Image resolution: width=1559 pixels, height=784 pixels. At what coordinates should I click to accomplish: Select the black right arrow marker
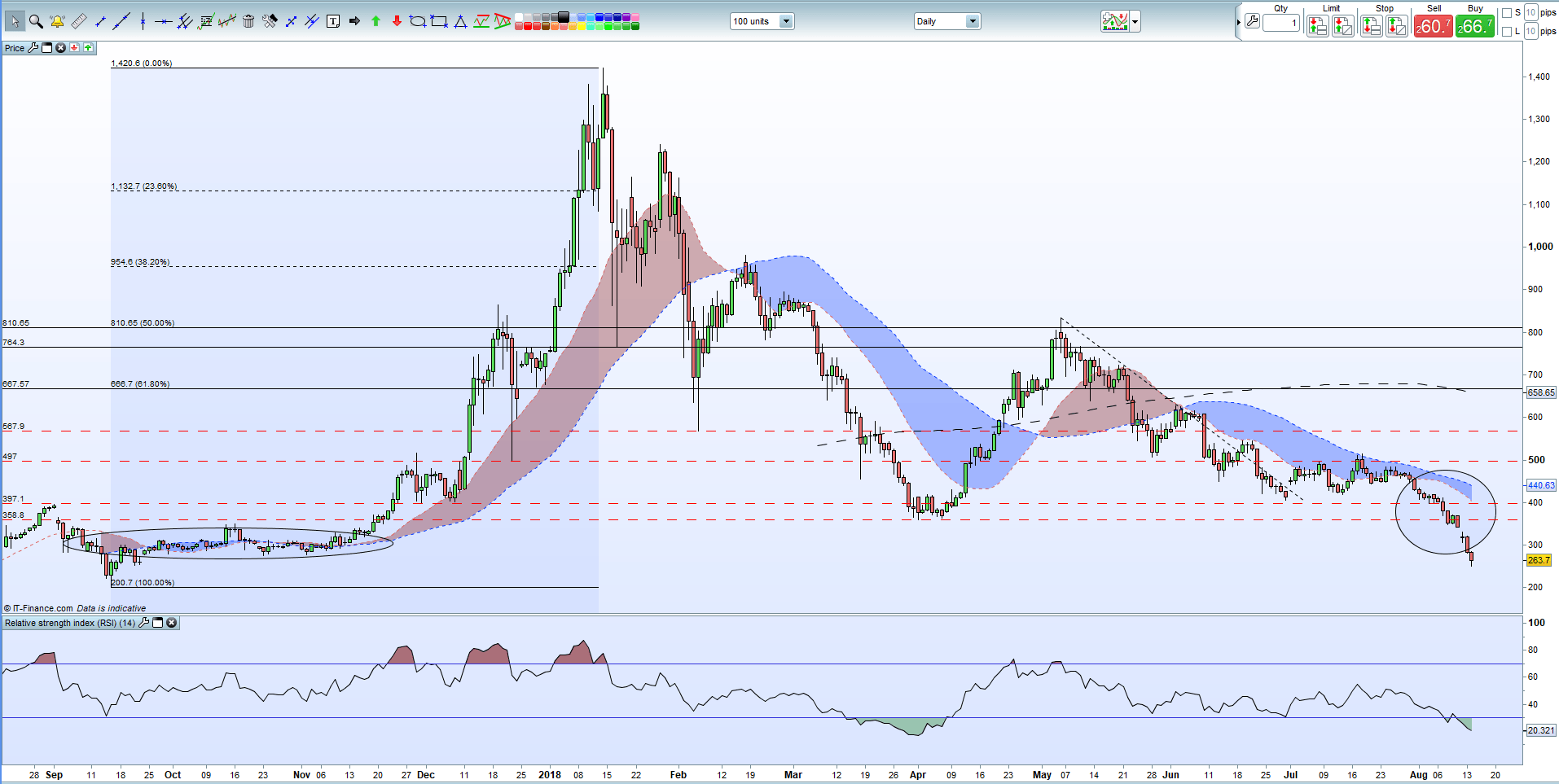tap(354, 21)
